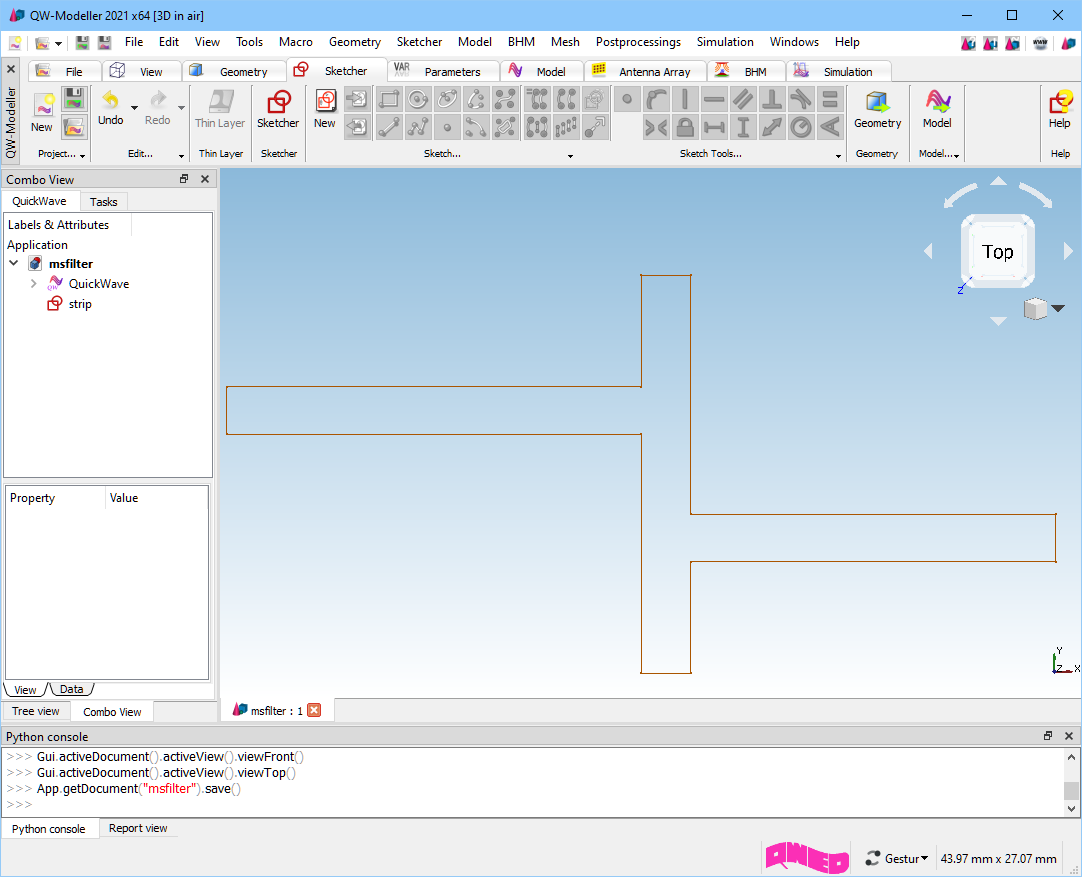
Task: Open the Postprocessings menu
Action: click(x=638, y=42)
